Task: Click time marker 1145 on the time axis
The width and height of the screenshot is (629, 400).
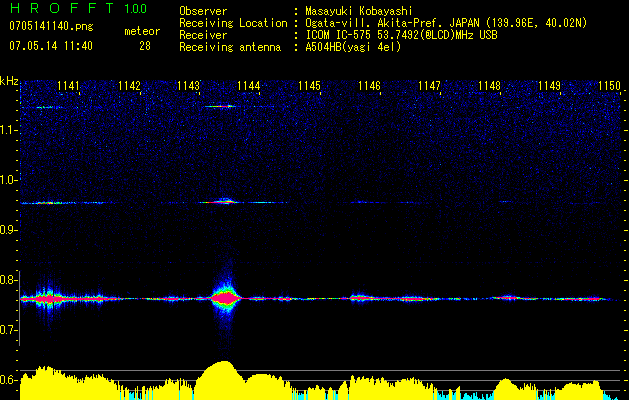Action: tap(309, 86)
